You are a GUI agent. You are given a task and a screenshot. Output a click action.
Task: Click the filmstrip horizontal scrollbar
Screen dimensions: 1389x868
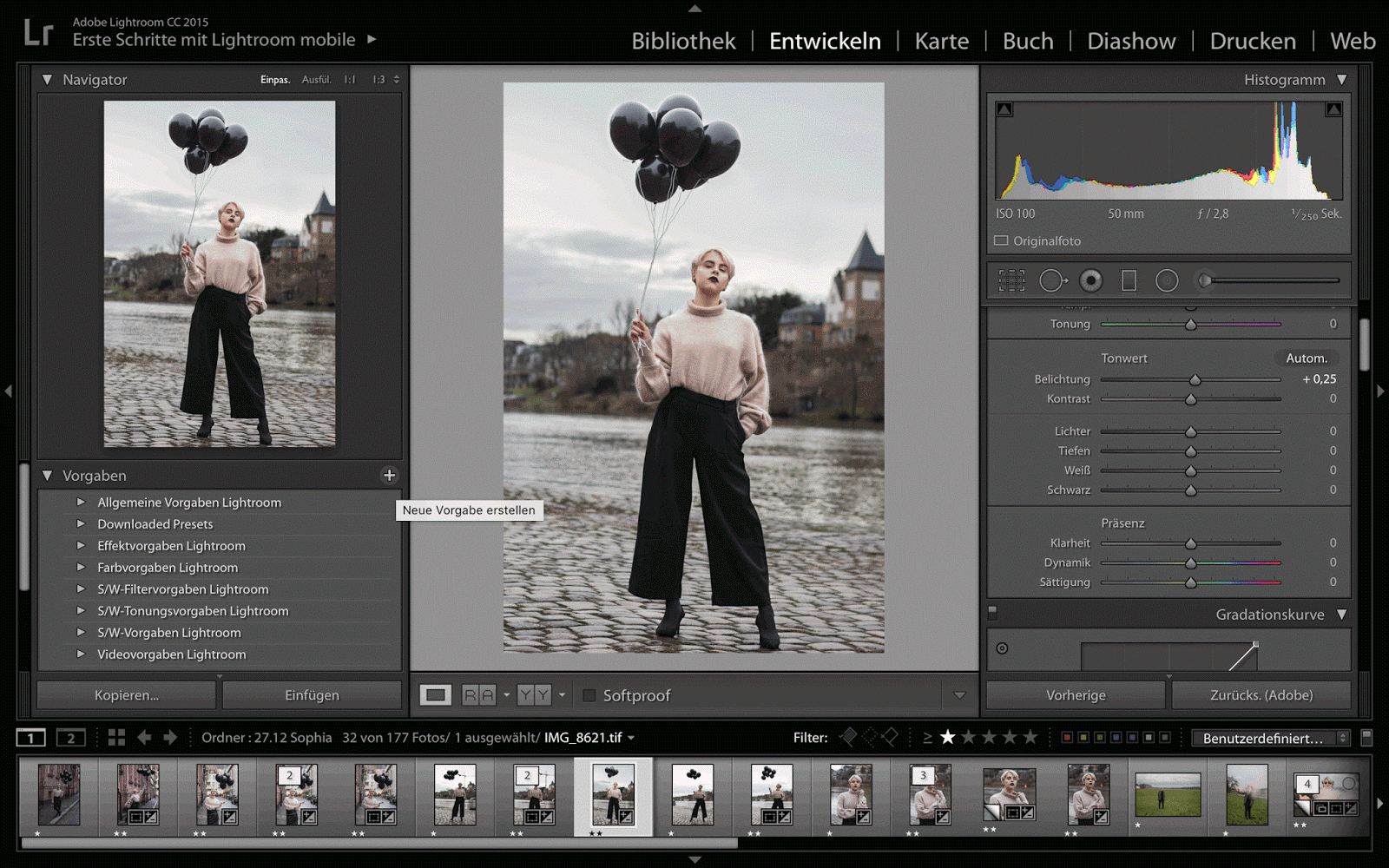pyautogui.click(x=379, y=842)
